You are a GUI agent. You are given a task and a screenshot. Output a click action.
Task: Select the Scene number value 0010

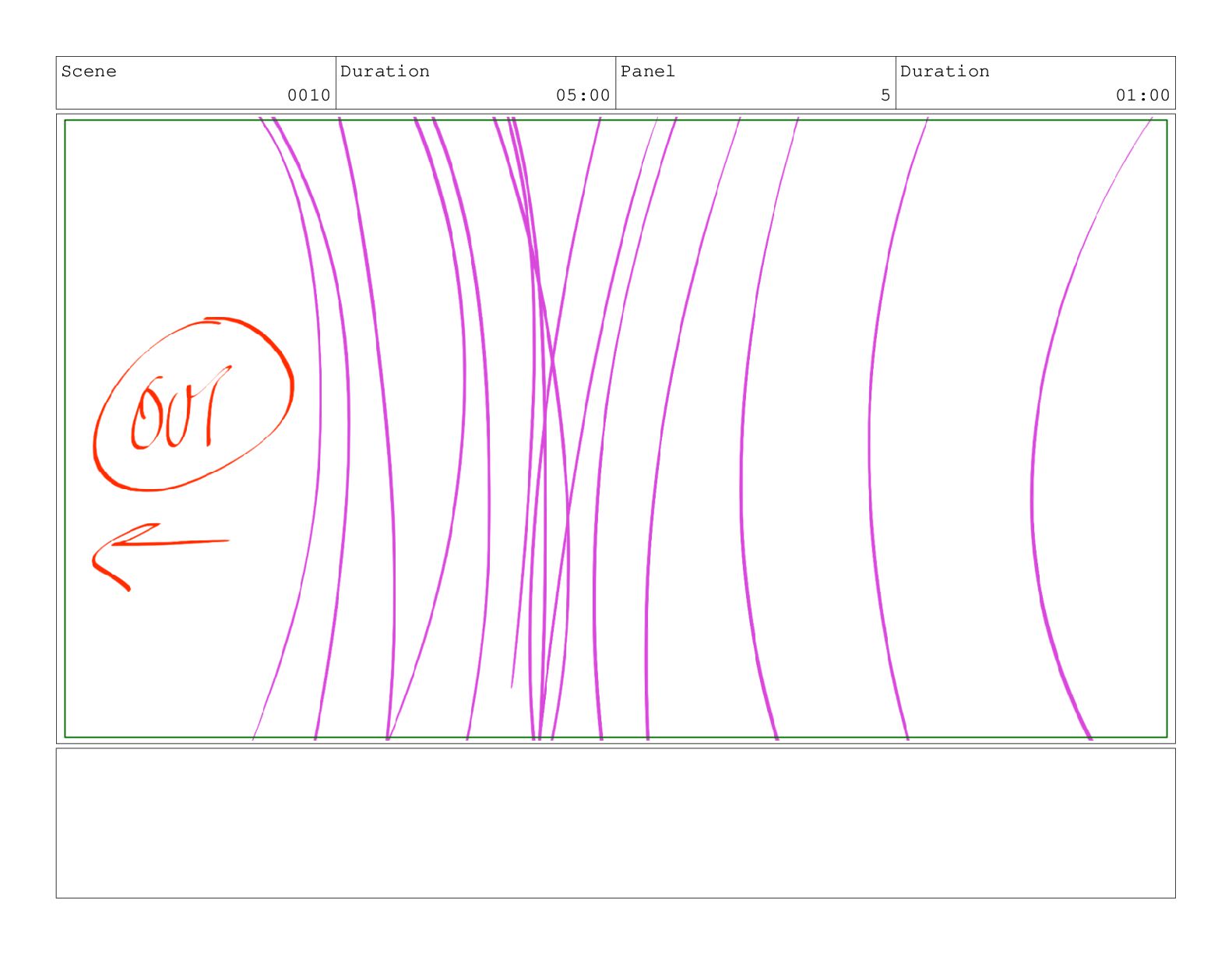coord(309,95)
